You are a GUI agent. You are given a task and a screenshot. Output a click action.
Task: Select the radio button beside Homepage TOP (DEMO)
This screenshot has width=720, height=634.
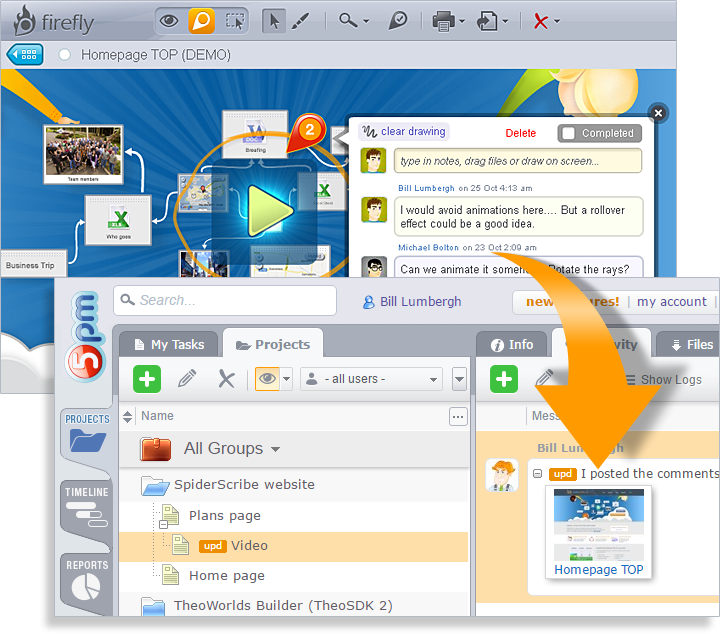pyautogui.click(x=65, y=55)
